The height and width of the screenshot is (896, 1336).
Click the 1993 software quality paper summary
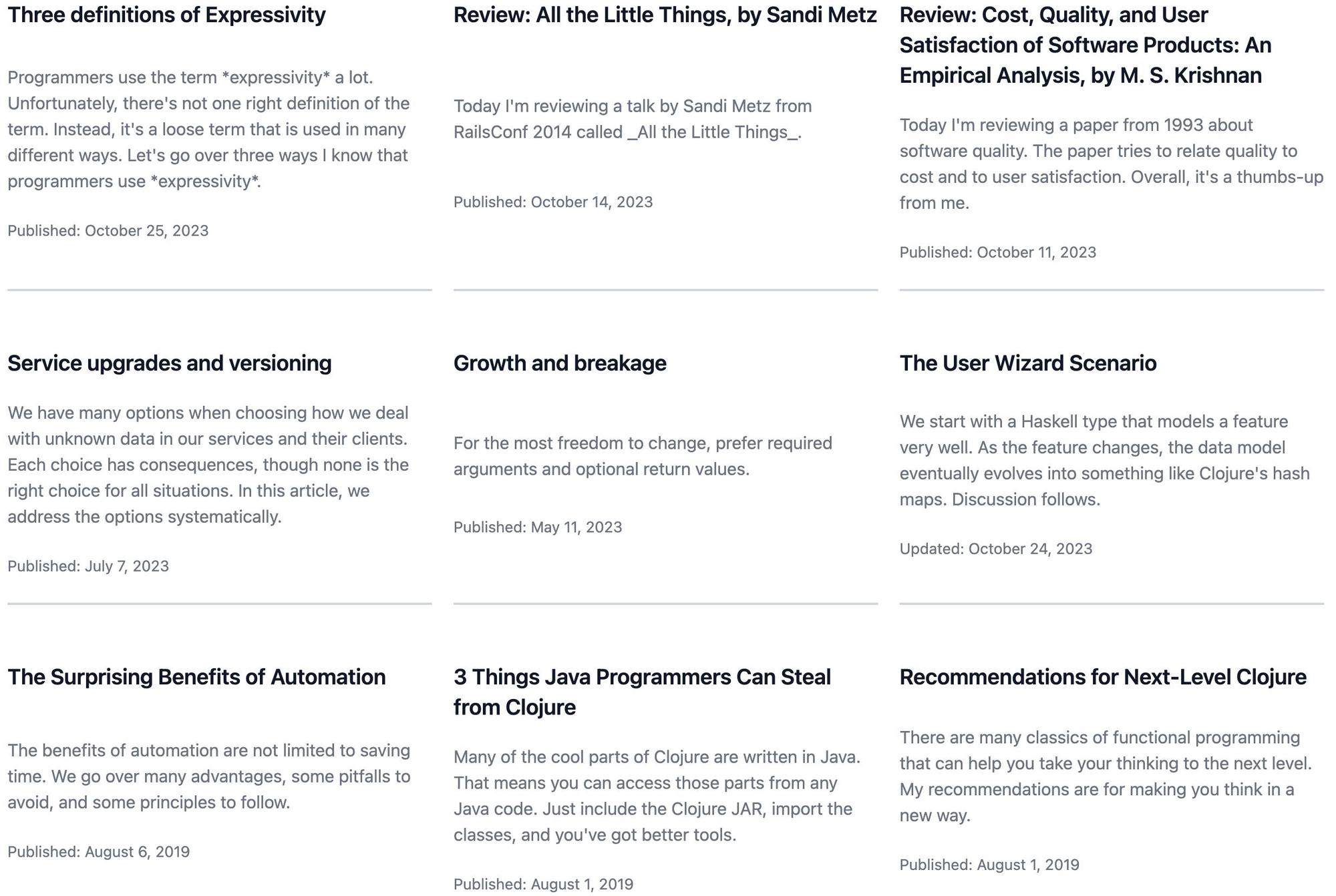click(x=1111, y=164)
